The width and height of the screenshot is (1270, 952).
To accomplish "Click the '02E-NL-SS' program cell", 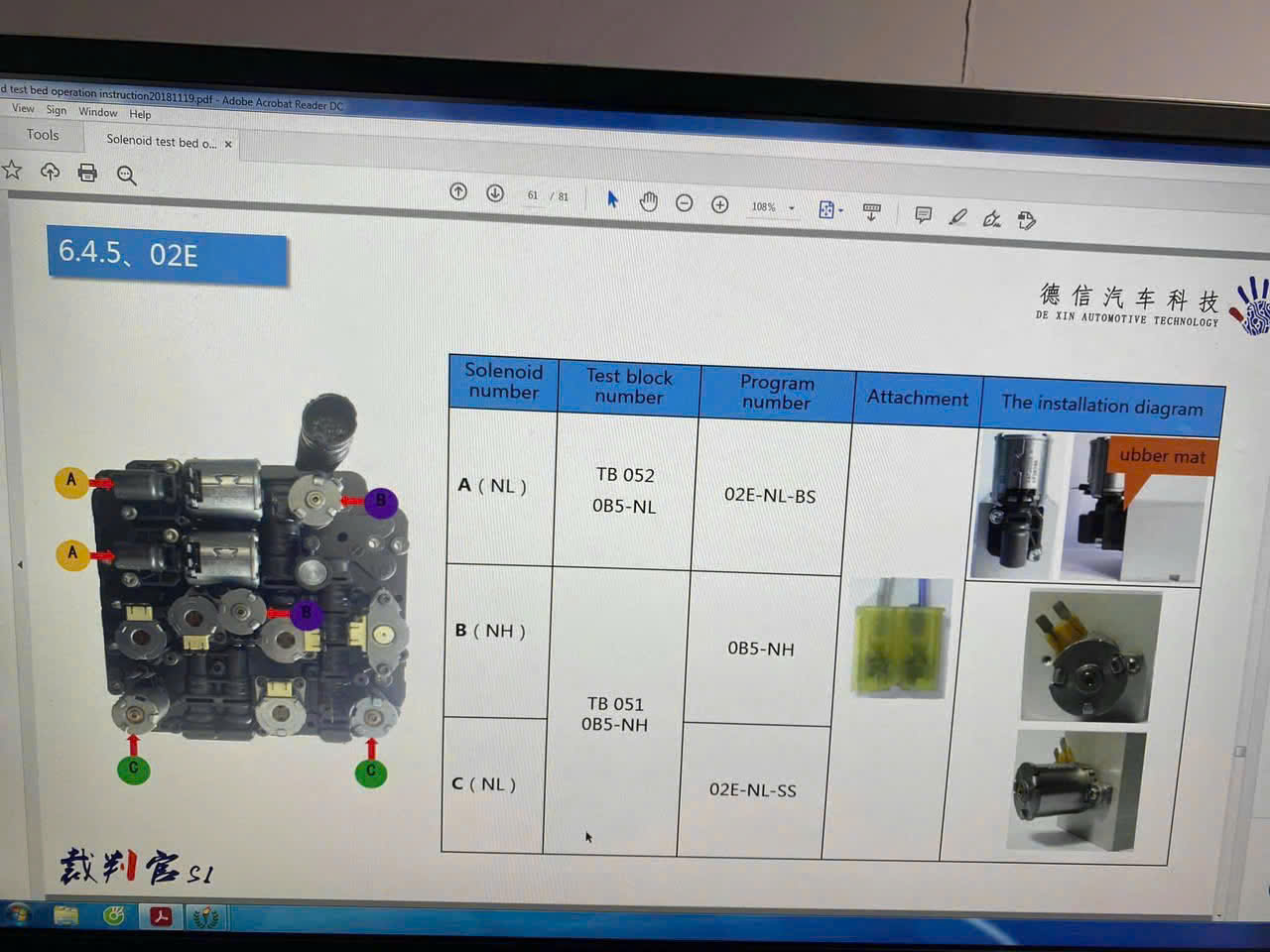I will 752,789.
